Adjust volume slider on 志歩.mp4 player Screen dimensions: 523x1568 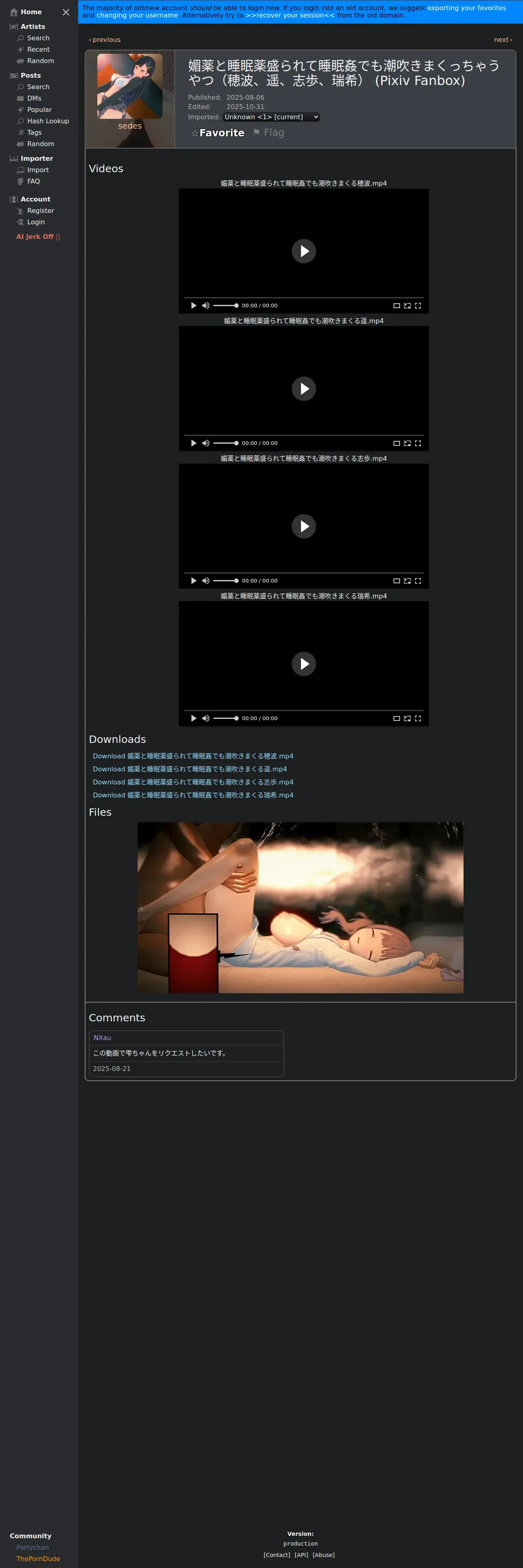click(225, 581)
